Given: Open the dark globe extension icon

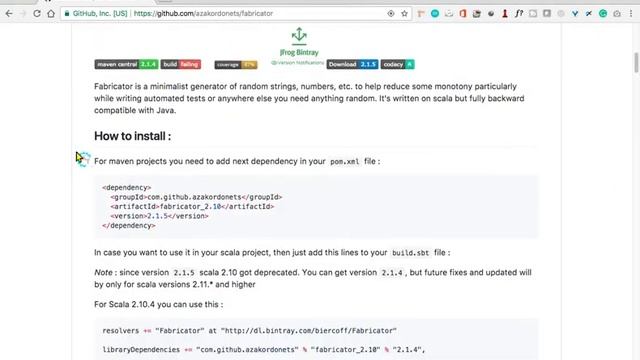Looking at the screenshot, I should (491, 13).
